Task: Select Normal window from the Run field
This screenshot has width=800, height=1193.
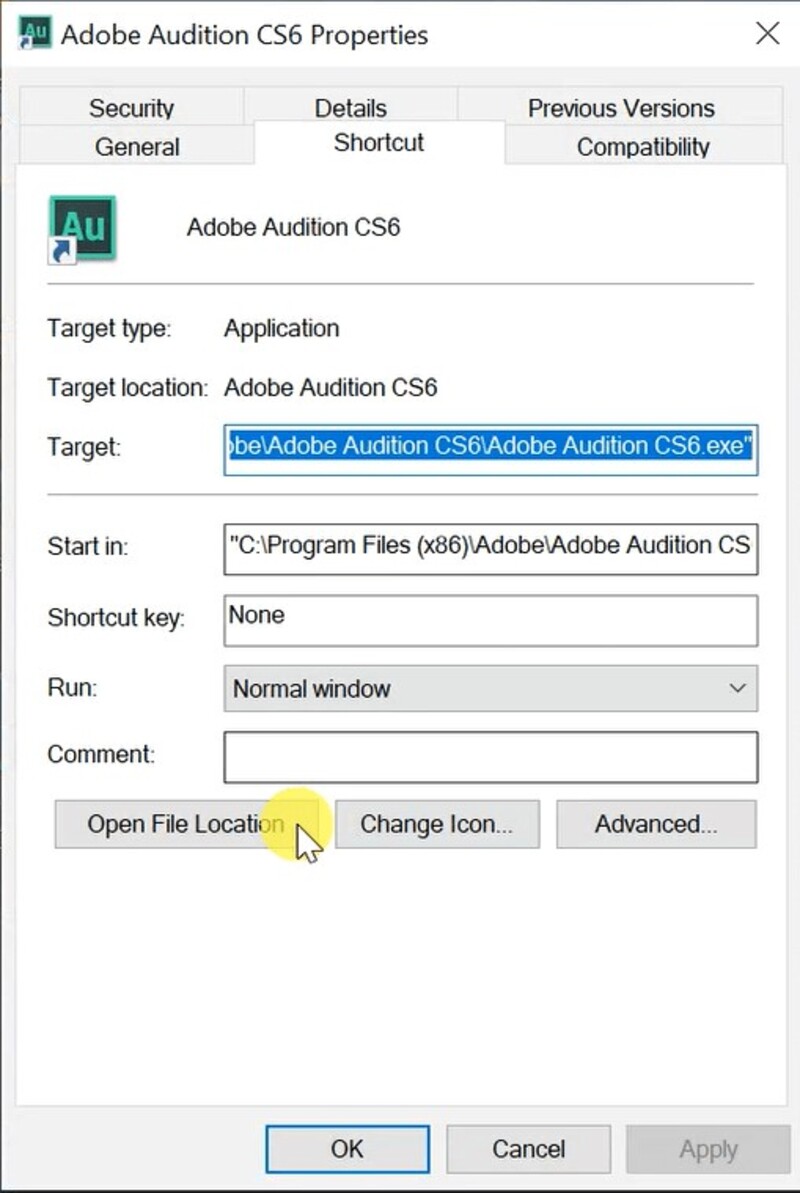Action: [x=490, y=688]
